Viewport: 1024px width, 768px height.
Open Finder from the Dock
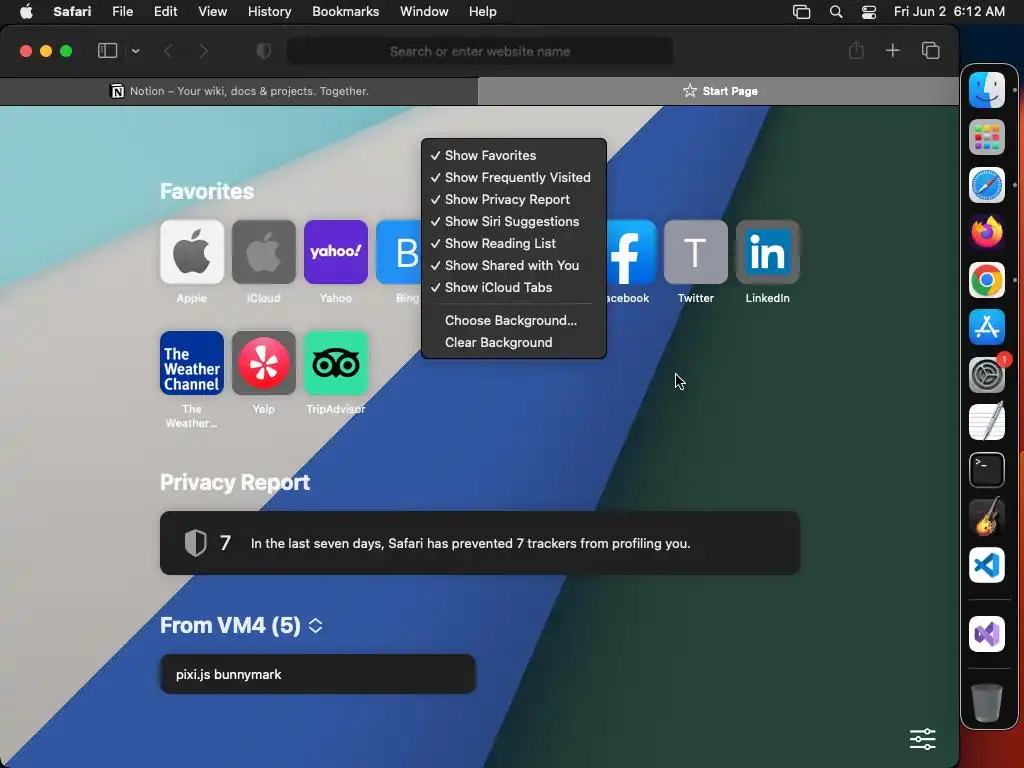click(x=987, y=89)
